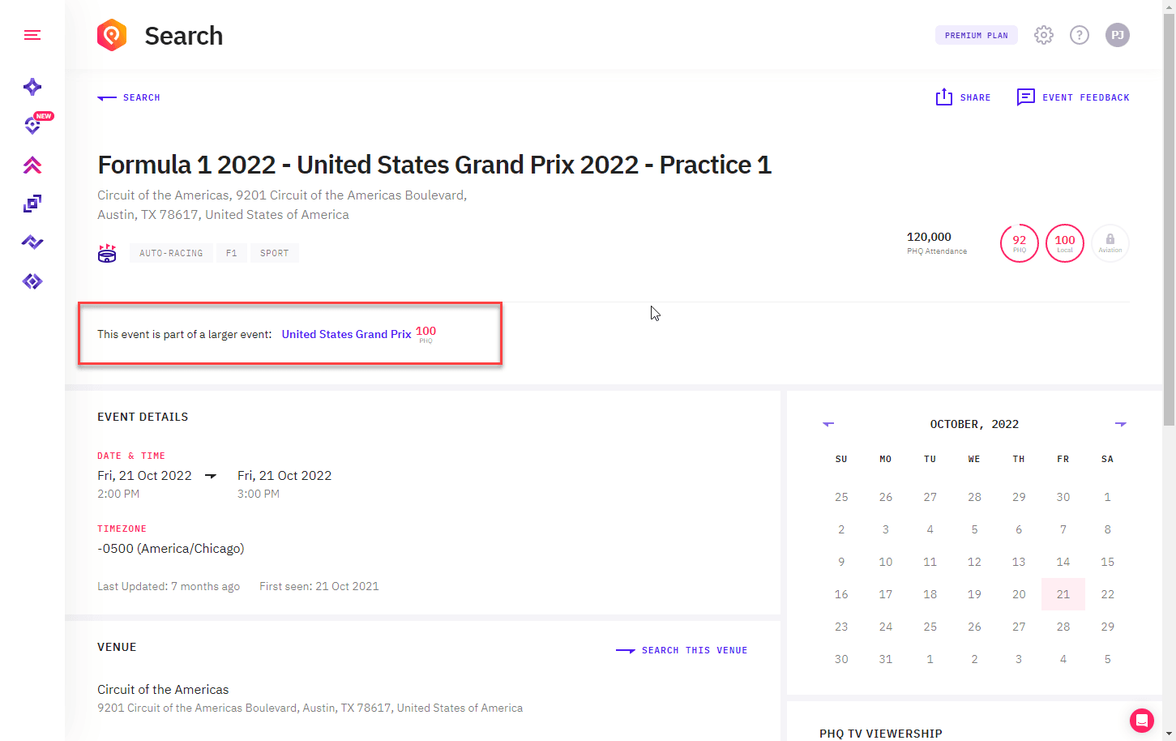Viewport: 1176px width, 741px height.
Task: Click the four-point star sidebar icon
Action: coord(32,87)
